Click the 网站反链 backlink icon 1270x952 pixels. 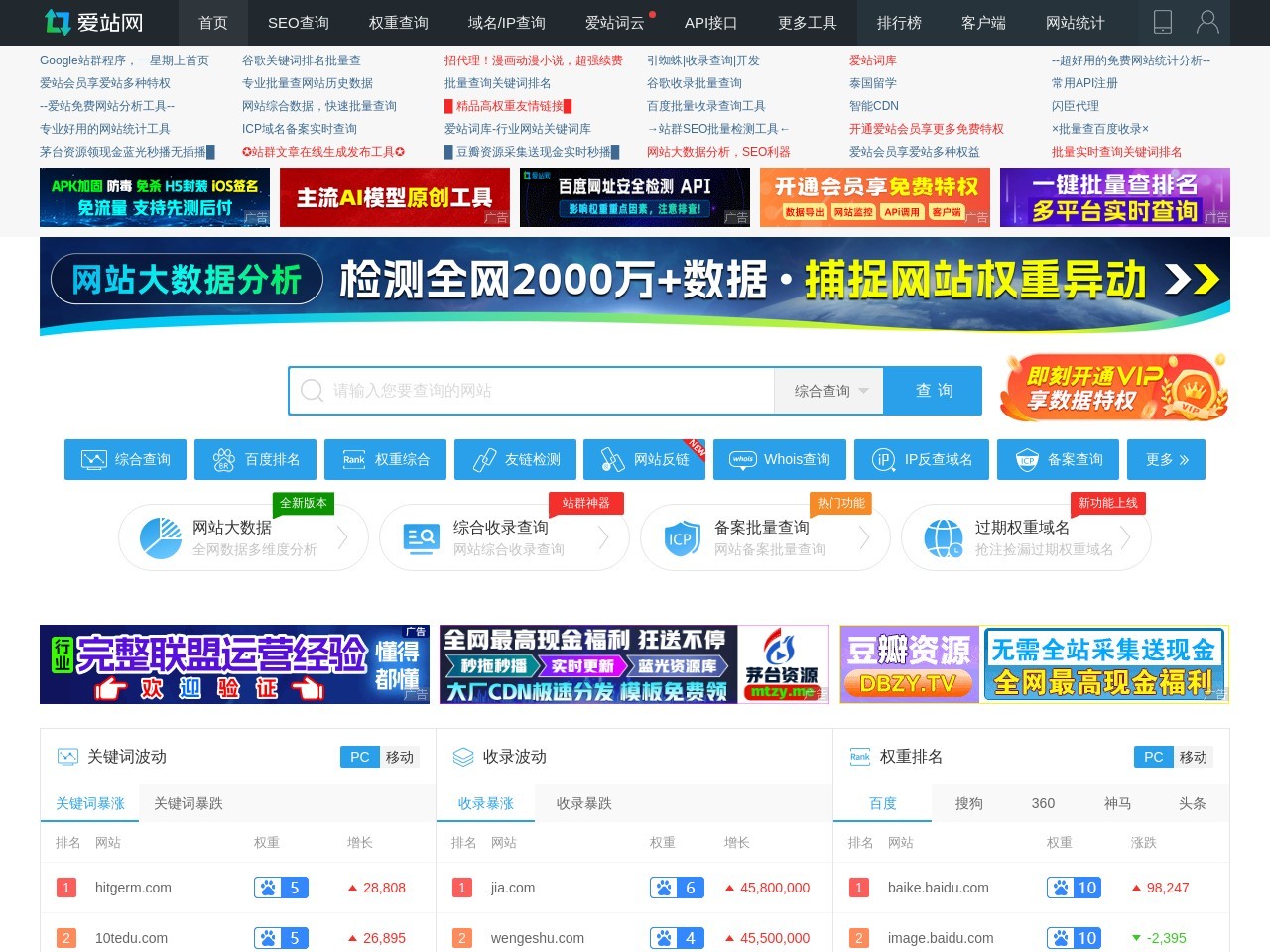pos(613,459)
